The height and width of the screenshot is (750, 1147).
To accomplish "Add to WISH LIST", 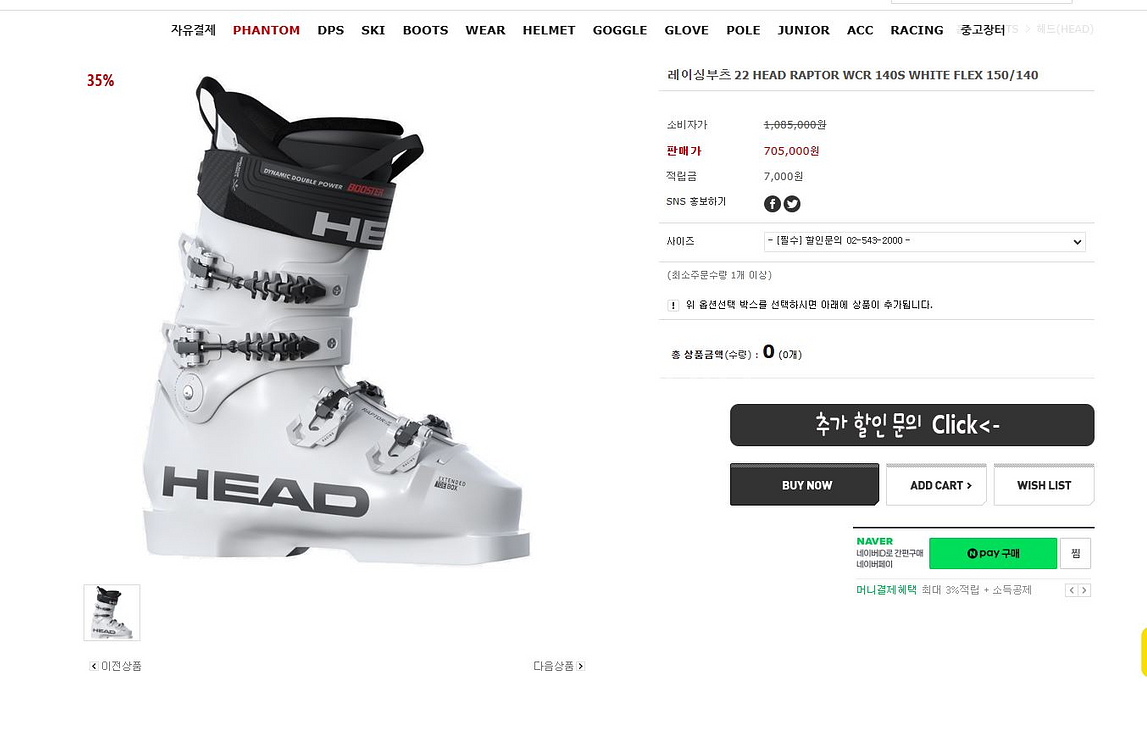I will click(1044, 484).
